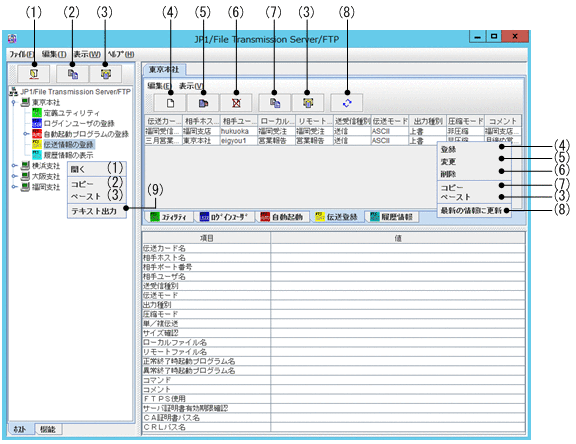Choose ペースト from the tree context menu
The image size is (576, 444).
tap(97, 196)
